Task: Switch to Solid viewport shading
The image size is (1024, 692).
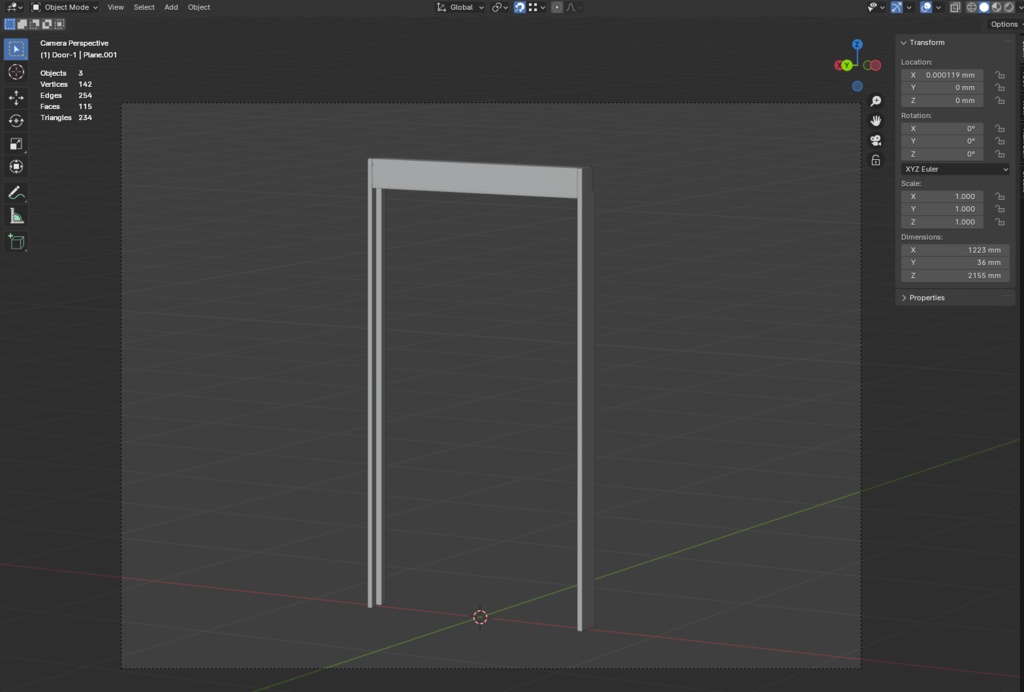Action: coord(984,7)
